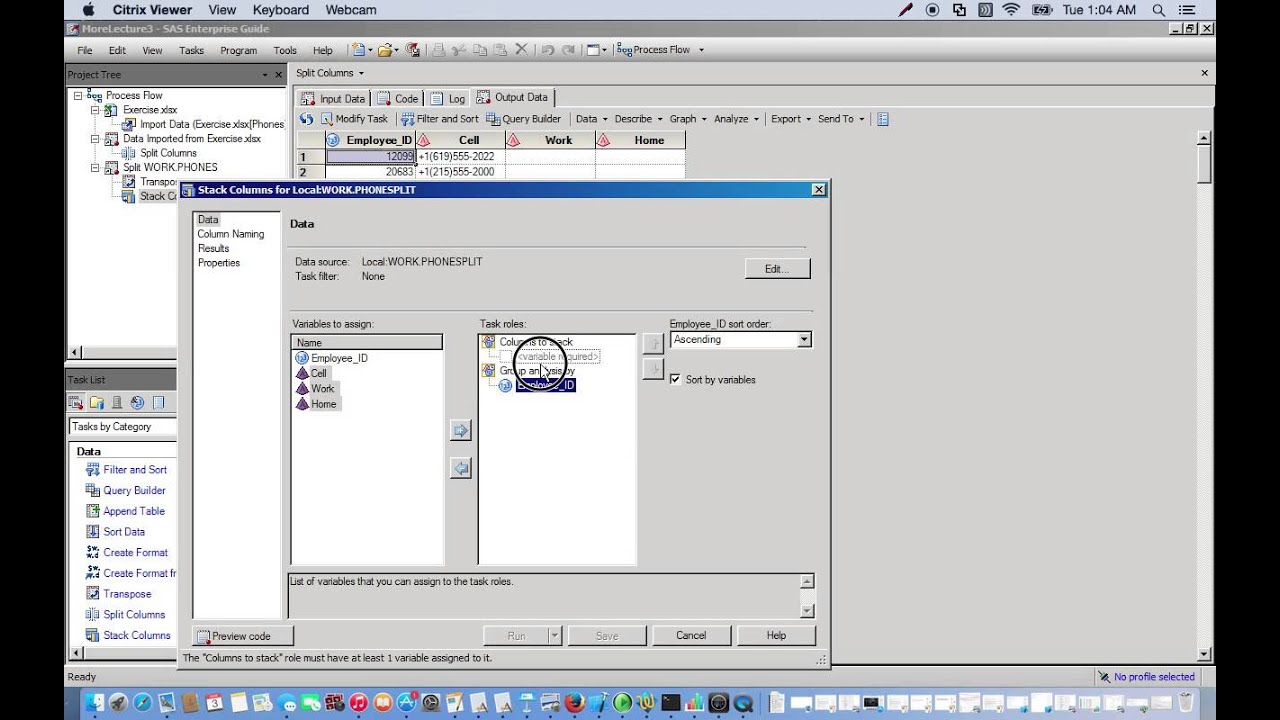Click the server icon in Task List toolbar
The width and height of the screenshot is (1280, 720).
[117, 403]
